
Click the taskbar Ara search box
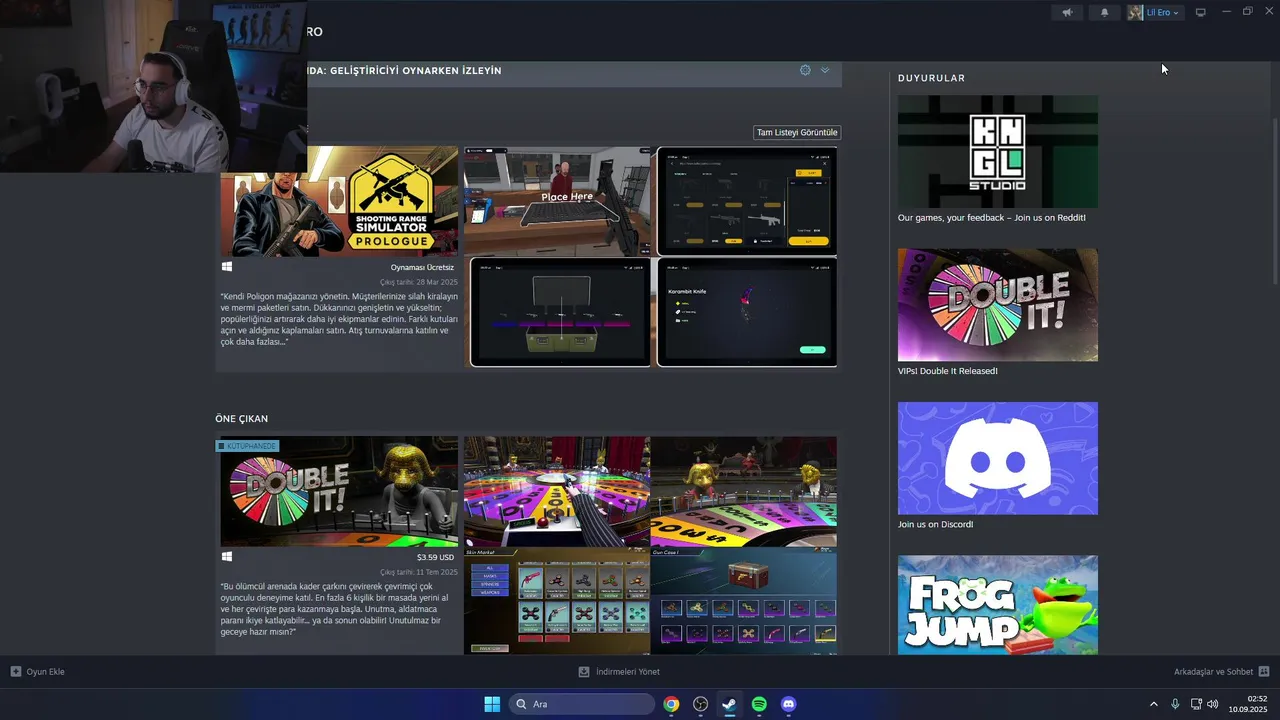[583, 704]
